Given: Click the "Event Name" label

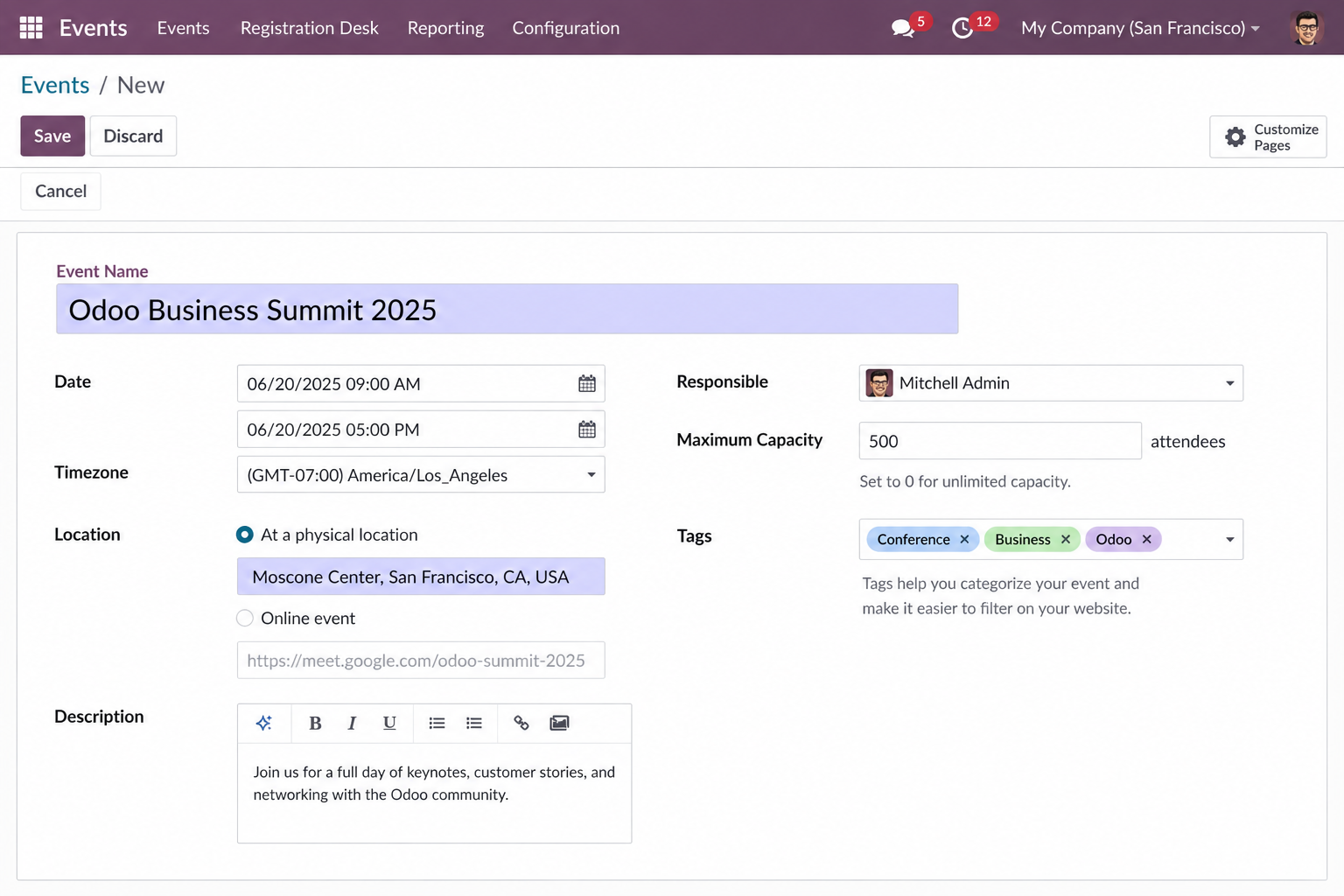Looking at the screenshot, I should (x=101, y=271).
